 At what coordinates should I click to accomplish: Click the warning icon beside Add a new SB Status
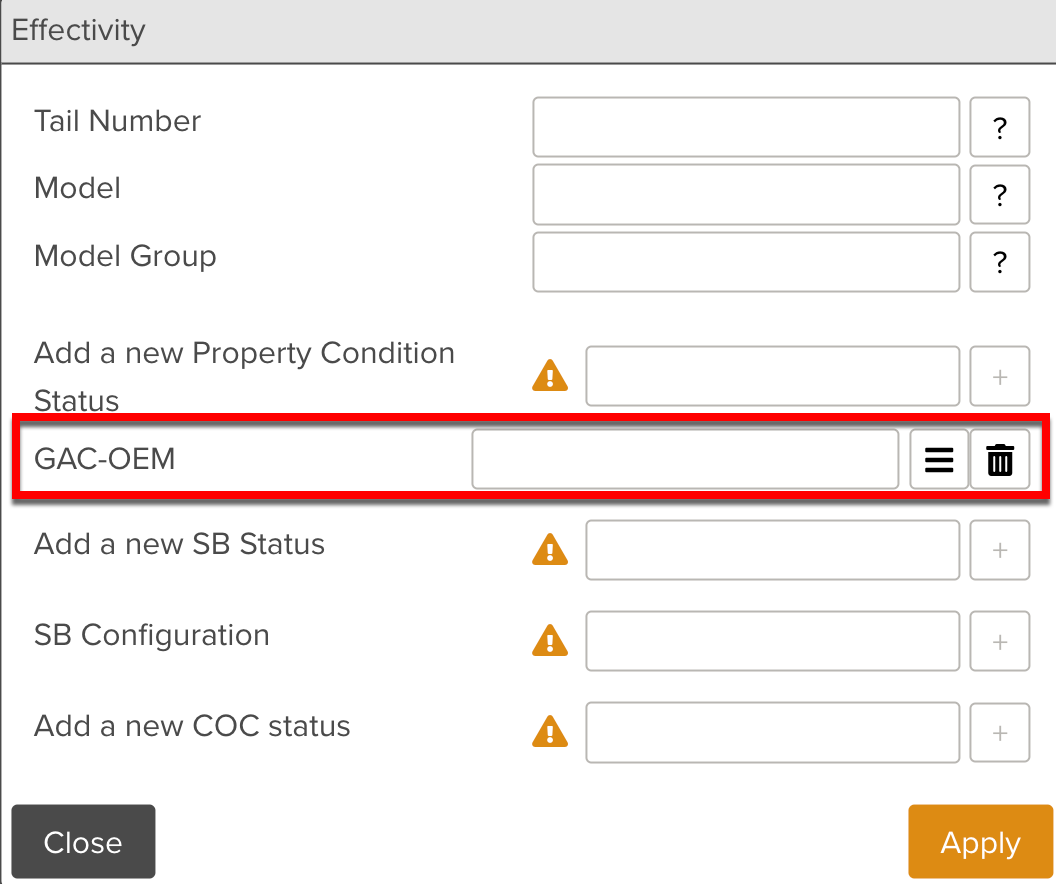(x=549, y=550)
